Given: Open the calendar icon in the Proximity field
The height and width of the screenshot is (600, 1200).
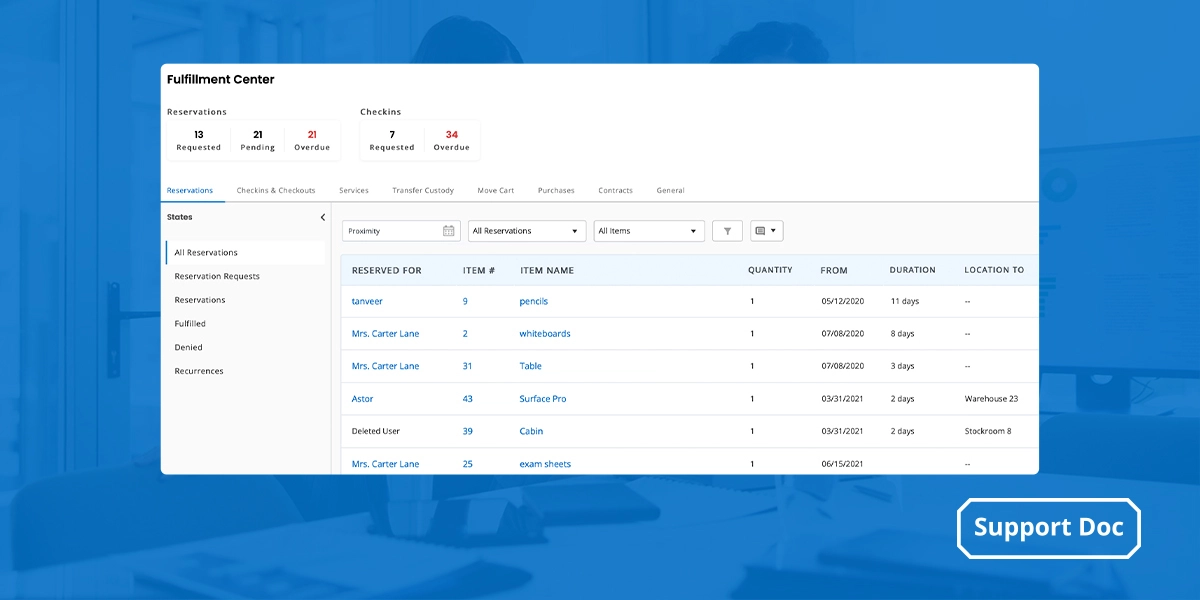Looking at the screenshot, I should (x=447, y=230).
